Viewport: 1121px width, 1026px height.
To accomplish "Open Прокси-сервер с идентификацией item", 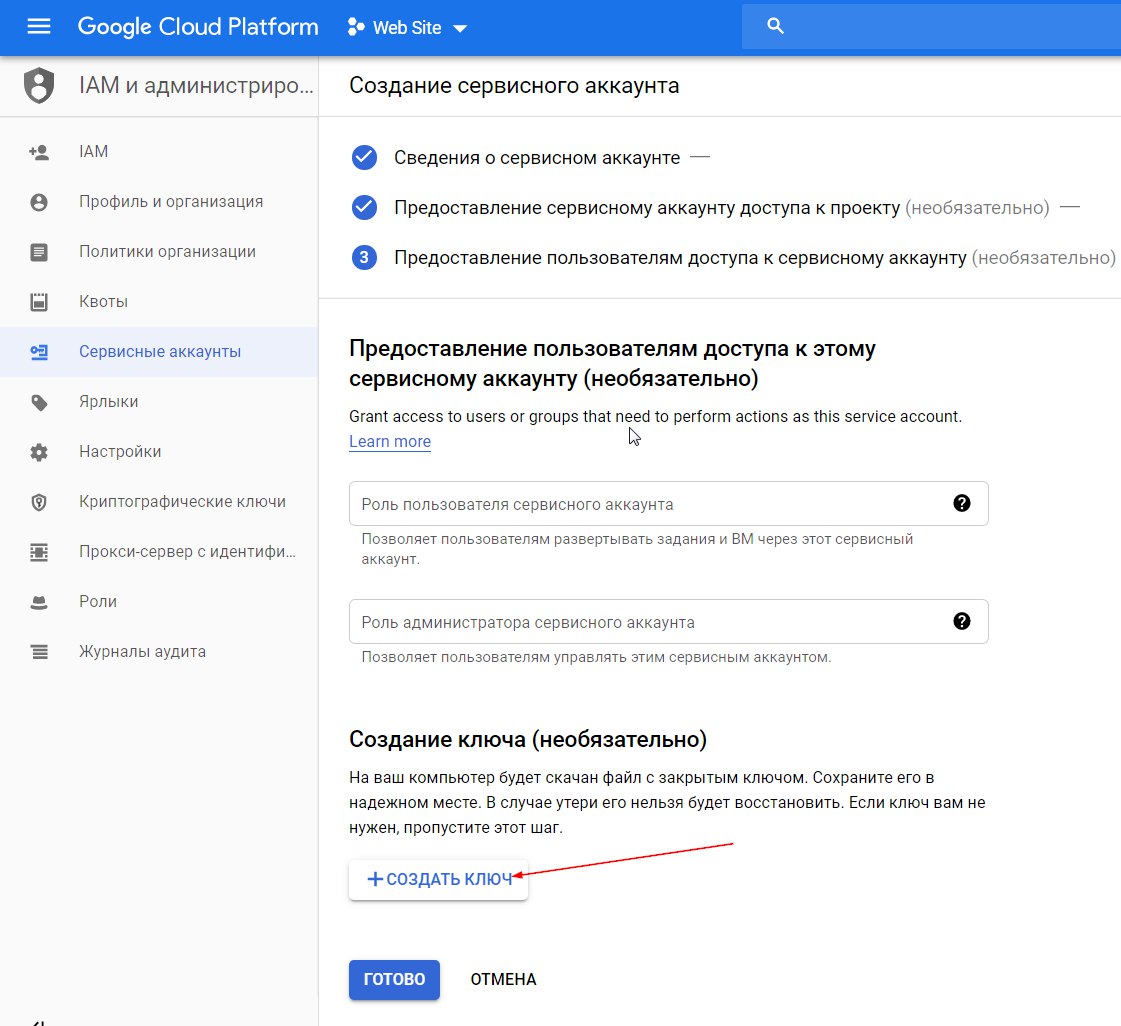I will click(x=159, y=552).
